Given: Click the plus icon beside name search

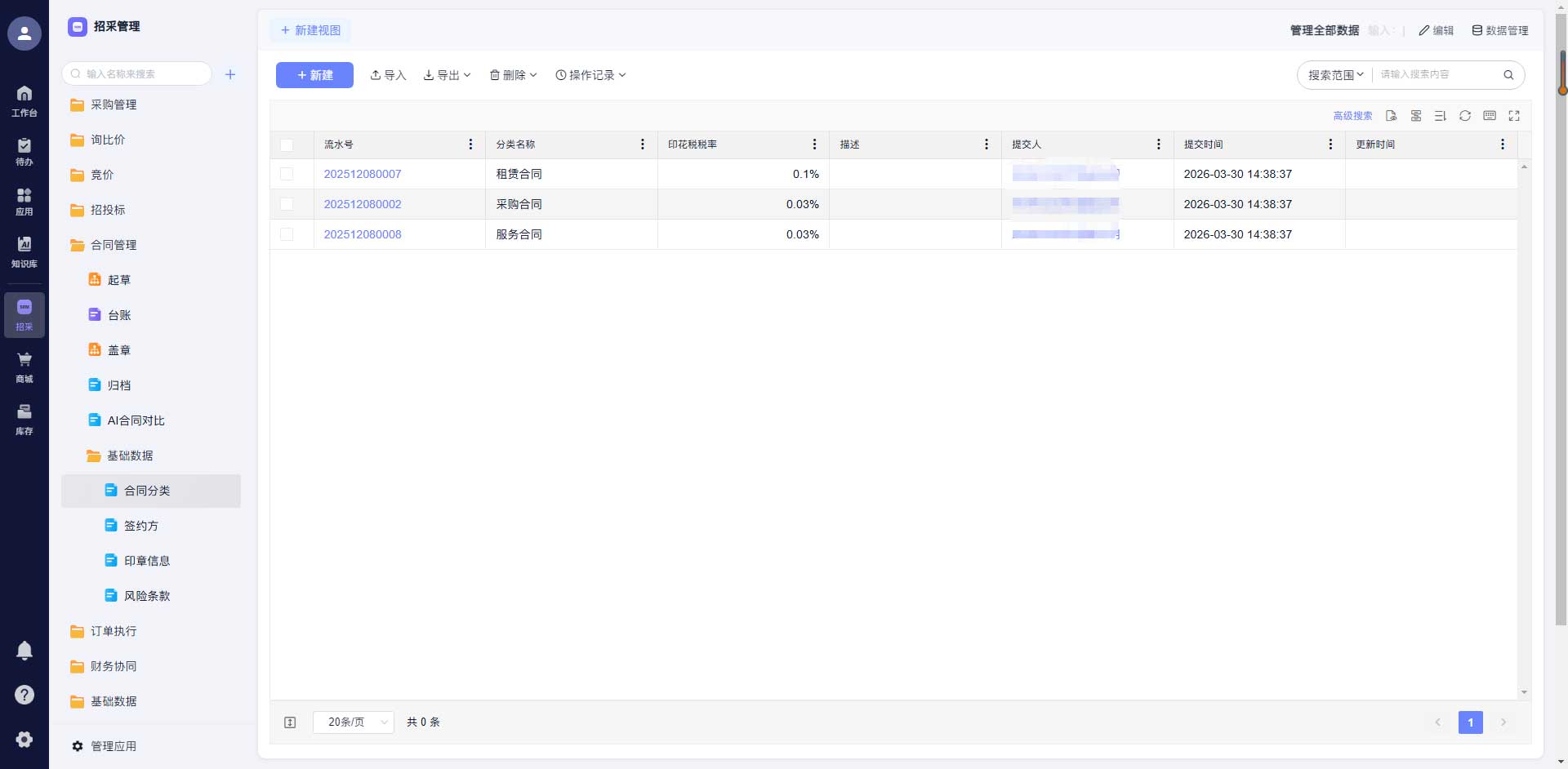Looking at the screenshot, I should coord(230,74).
